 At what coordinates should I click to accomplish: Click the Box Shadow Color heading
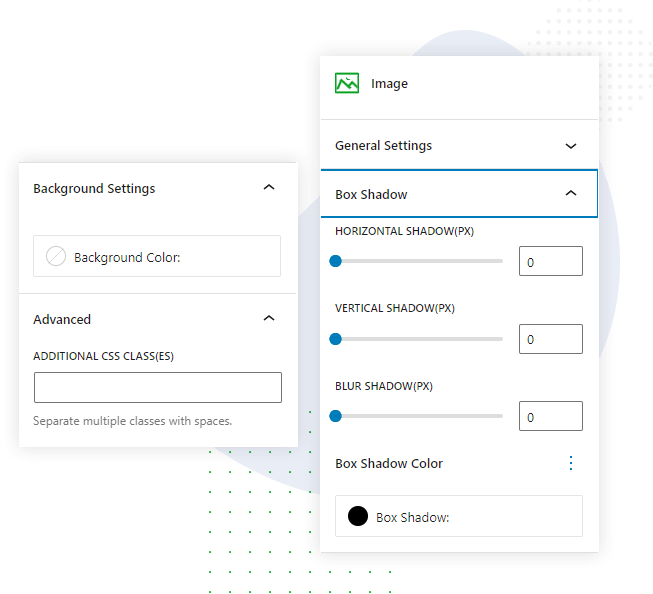coord(389,464)
